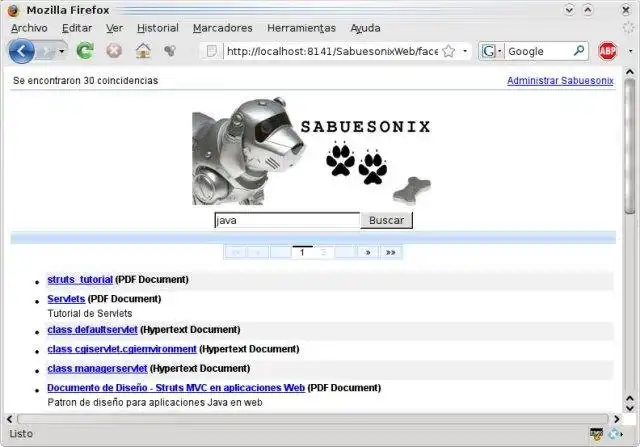The width and height of the screenshot is (640, 447).
Task: Open the Administrar Sabuesonix link
Action: pyautogui.click(x=560, y=80)
